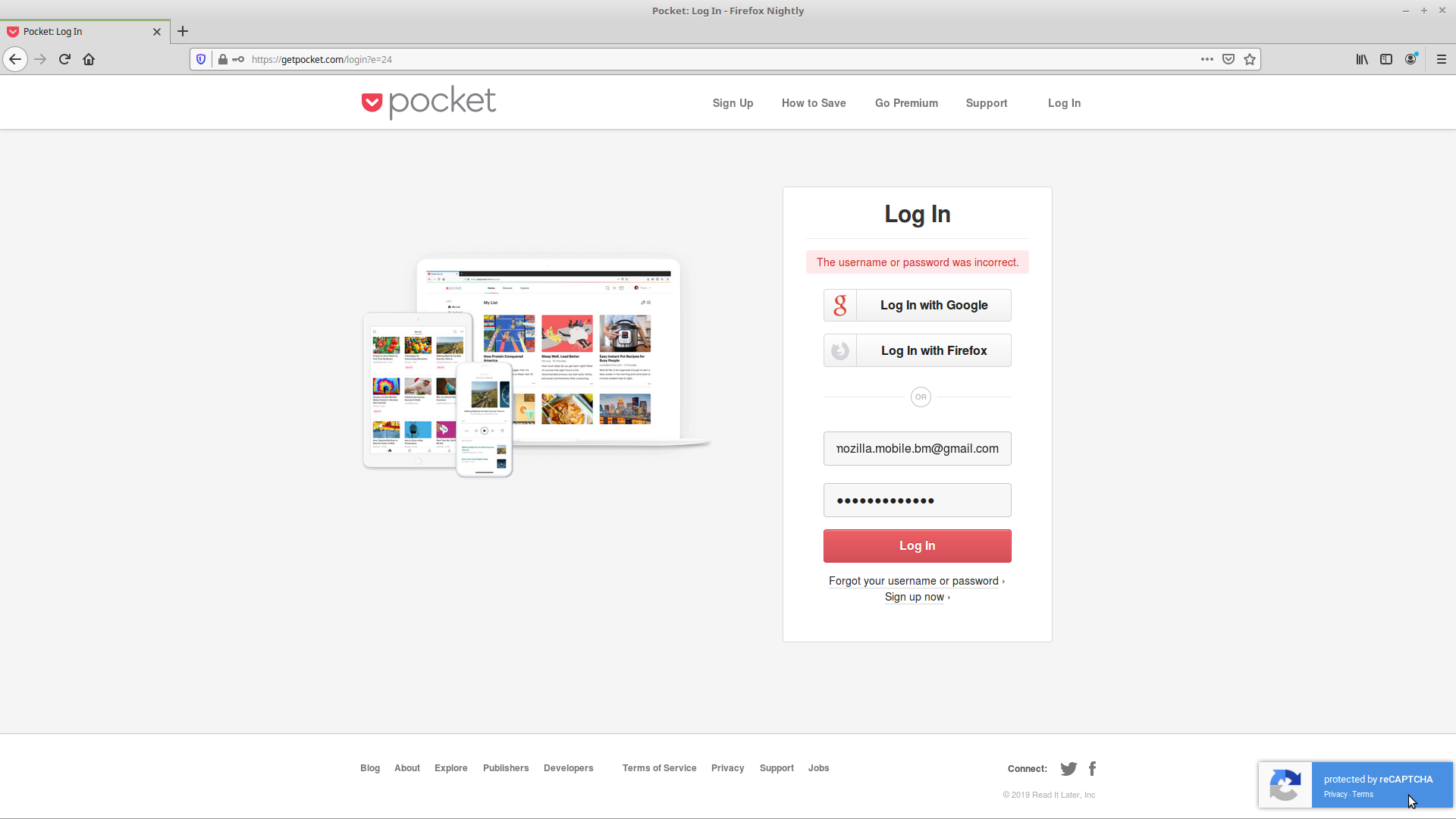Image resolution: width=1456 pixels, height=819 pixels.
Task: Toggle the sidebar panel icon
Action: [x=1387, y=59]
